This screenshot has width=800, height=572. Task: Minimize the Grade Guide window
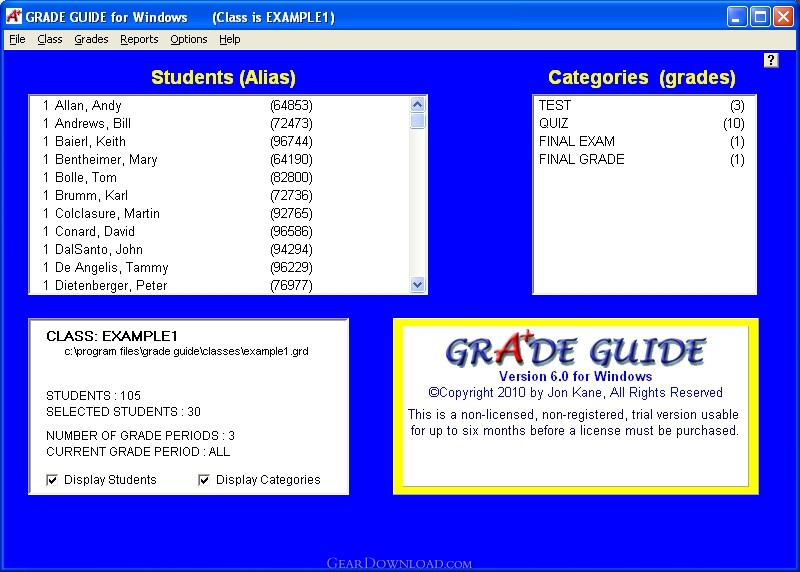click(736, 17)
